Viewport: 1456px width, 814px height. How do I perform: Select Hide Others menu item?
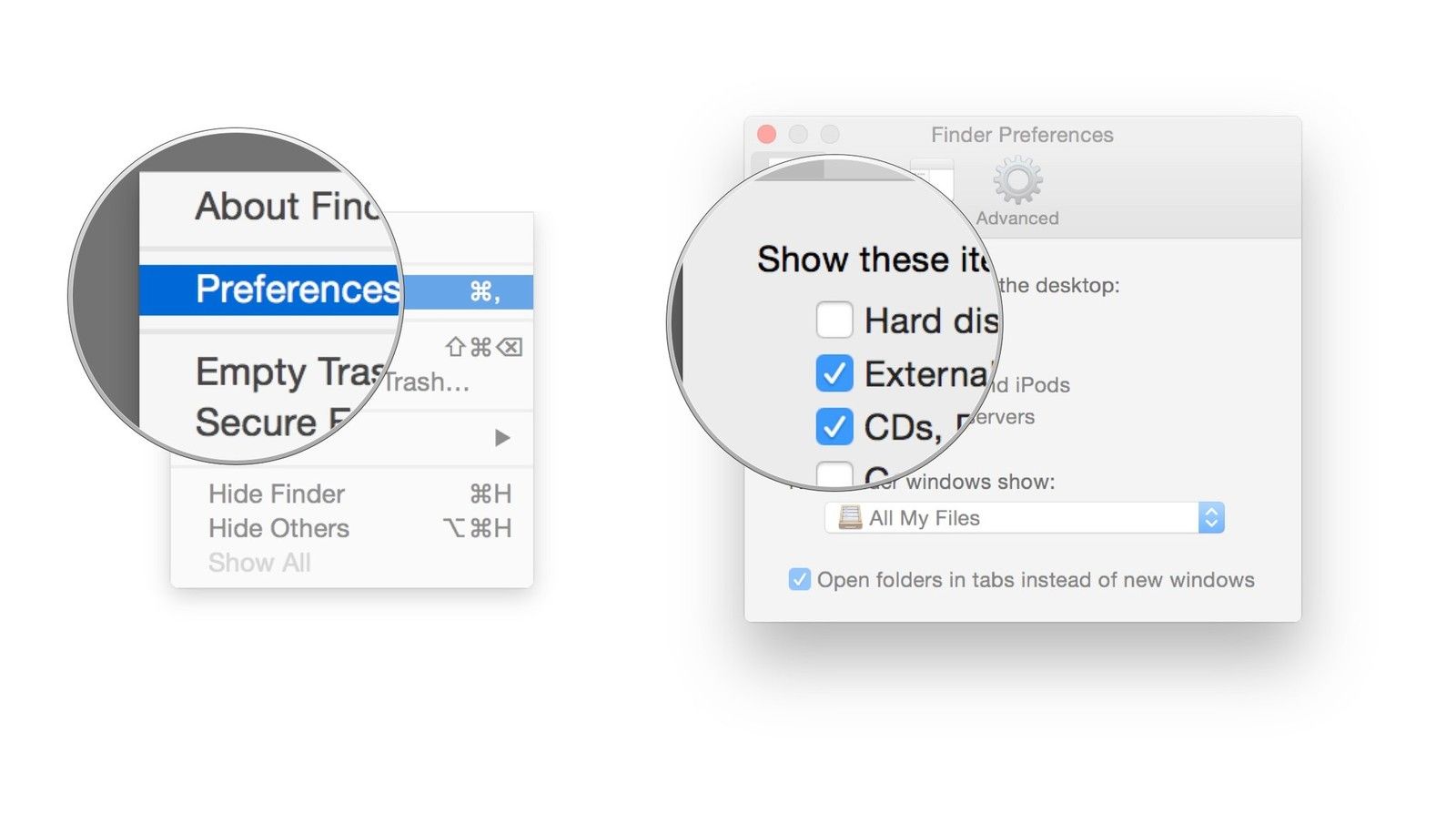pyautogui.click(x=278, y=528)
